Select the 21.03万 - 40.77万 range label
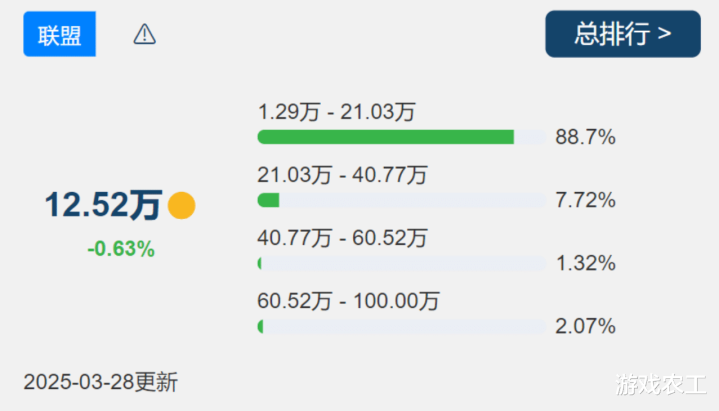Viewport: 719px width, 411px height. pyautogui.click(x=343, y=175)
